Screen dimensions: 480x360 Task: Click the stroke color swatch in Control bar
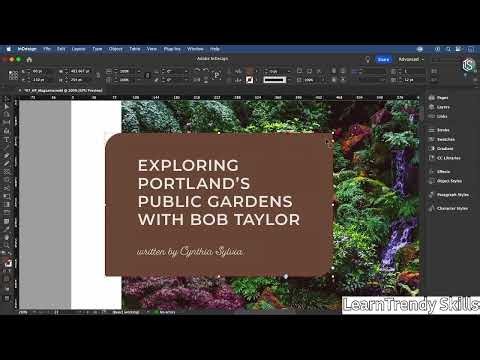(x=249, y=80)
